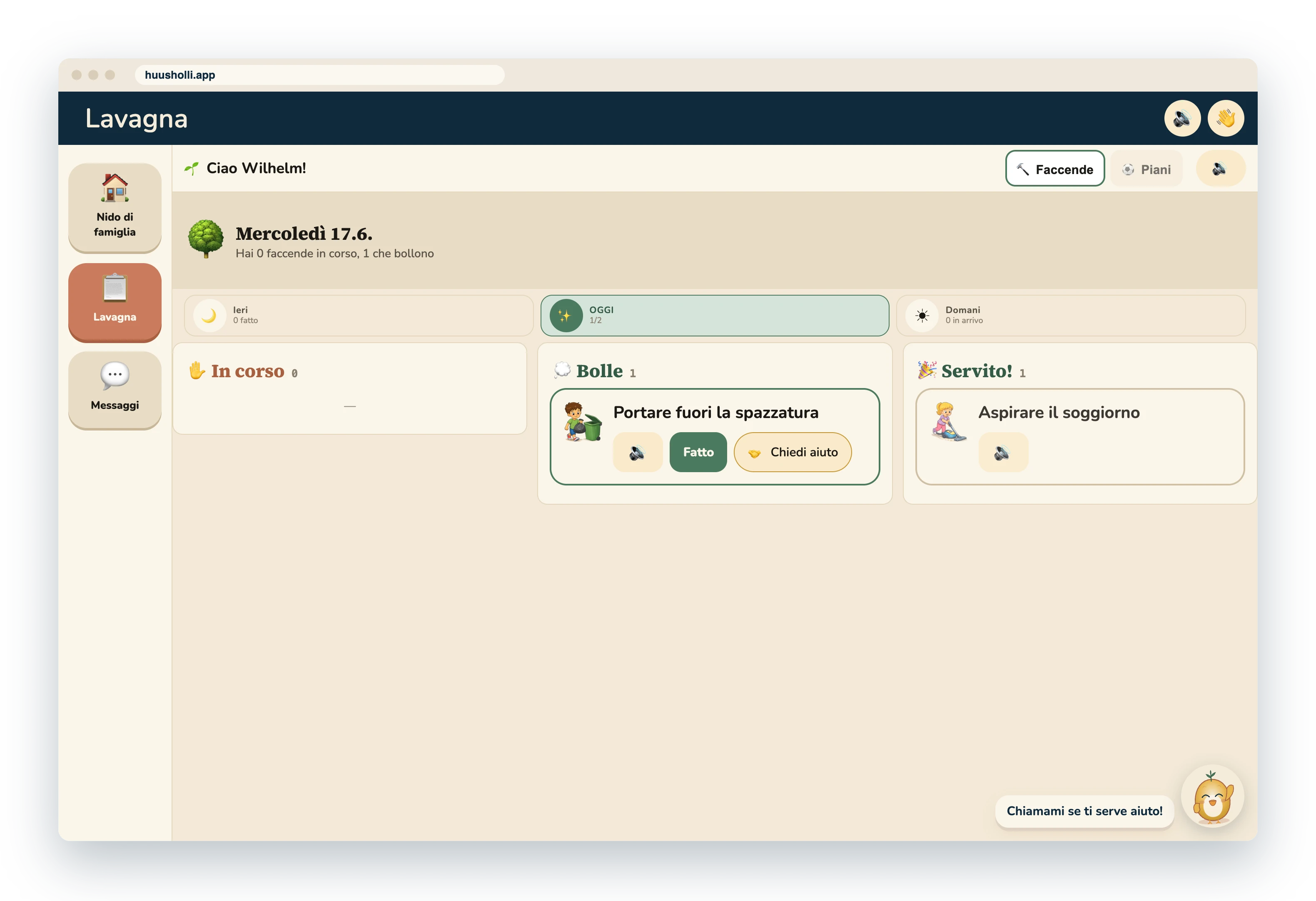
Task: Switch to the Faccende tab
Action: (1054, 169)
